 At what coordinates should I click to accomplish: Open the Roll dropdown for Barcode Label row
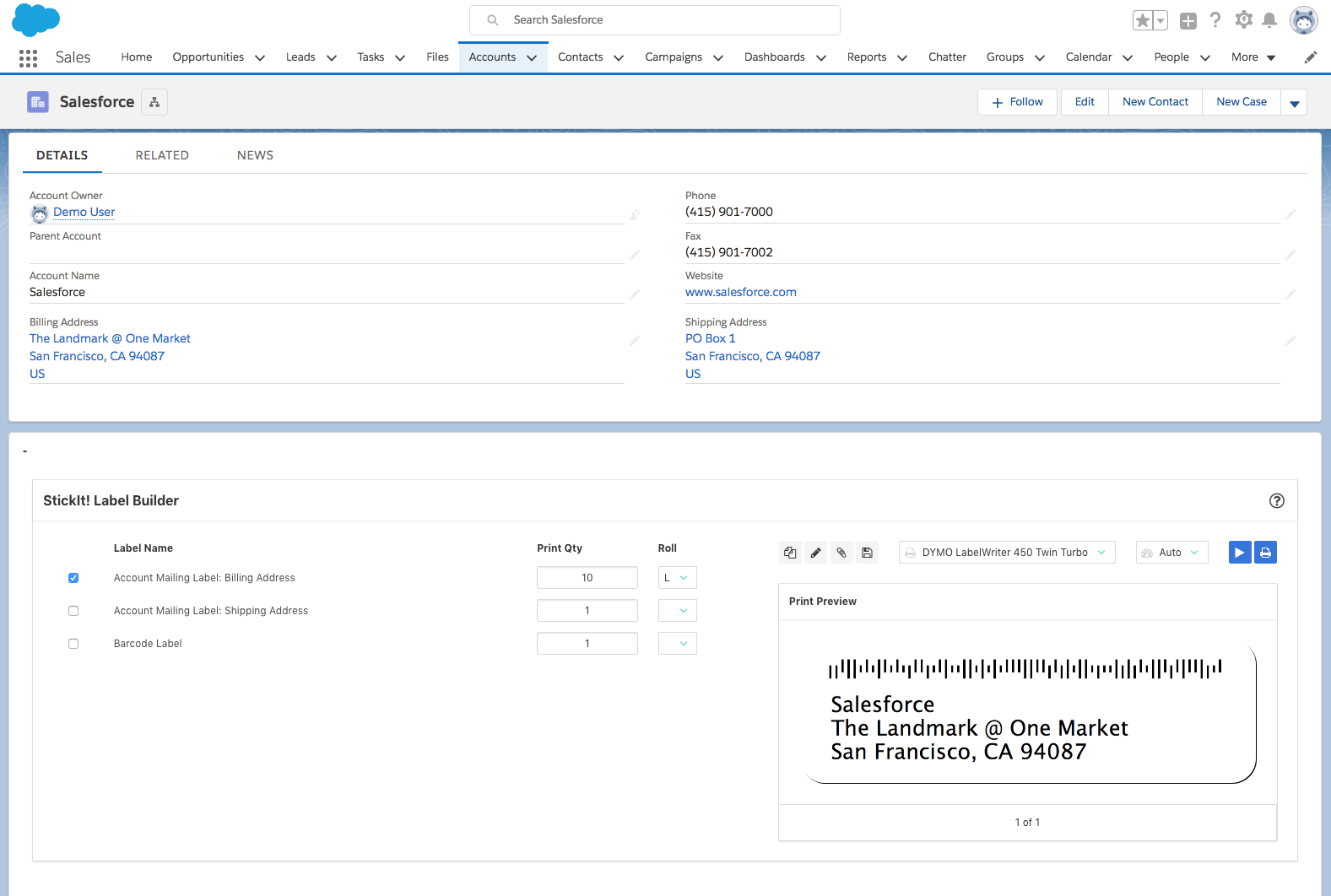[x=678, y=644]
